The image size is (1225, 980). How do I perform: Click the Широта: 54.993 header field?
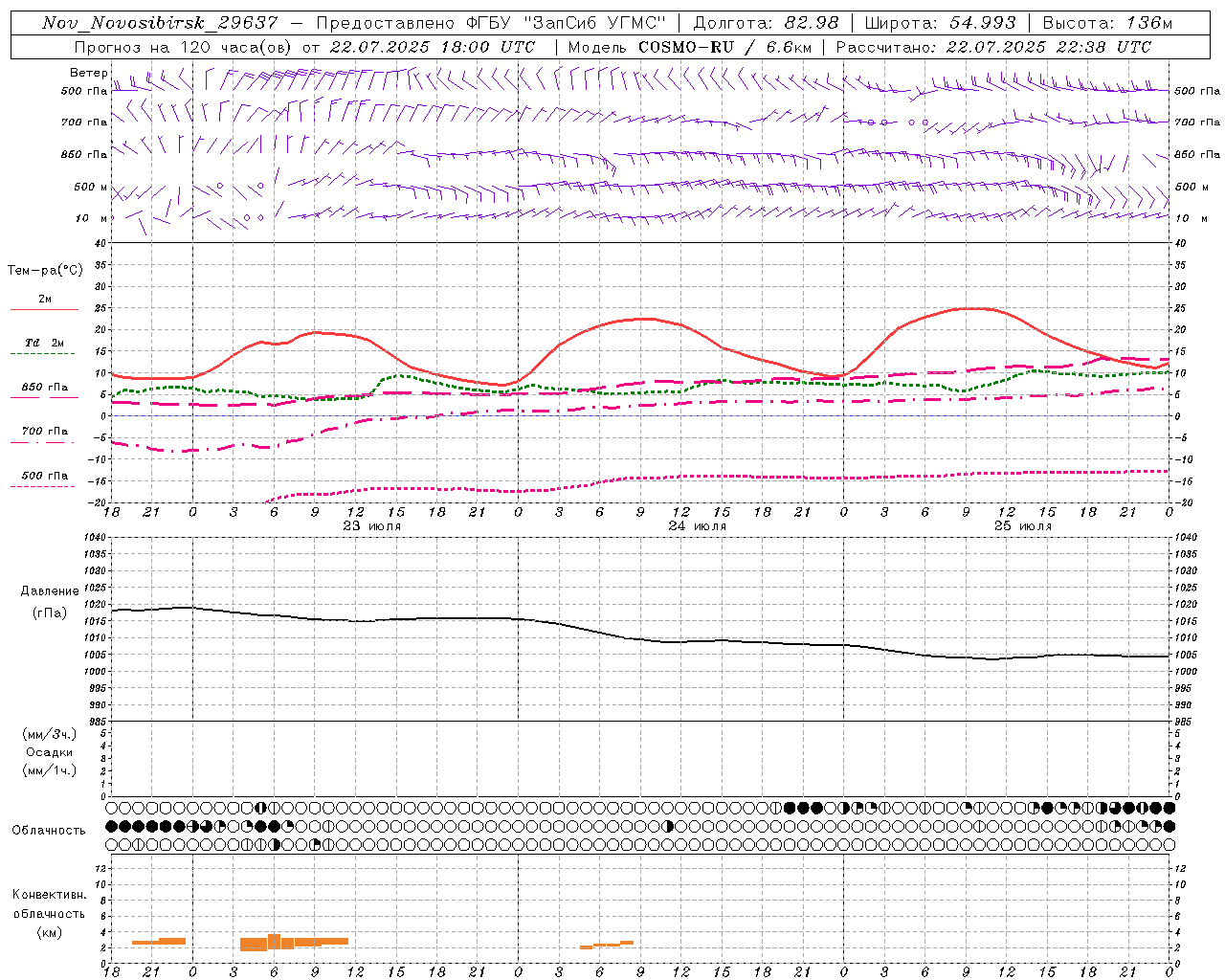coord(939,23)
